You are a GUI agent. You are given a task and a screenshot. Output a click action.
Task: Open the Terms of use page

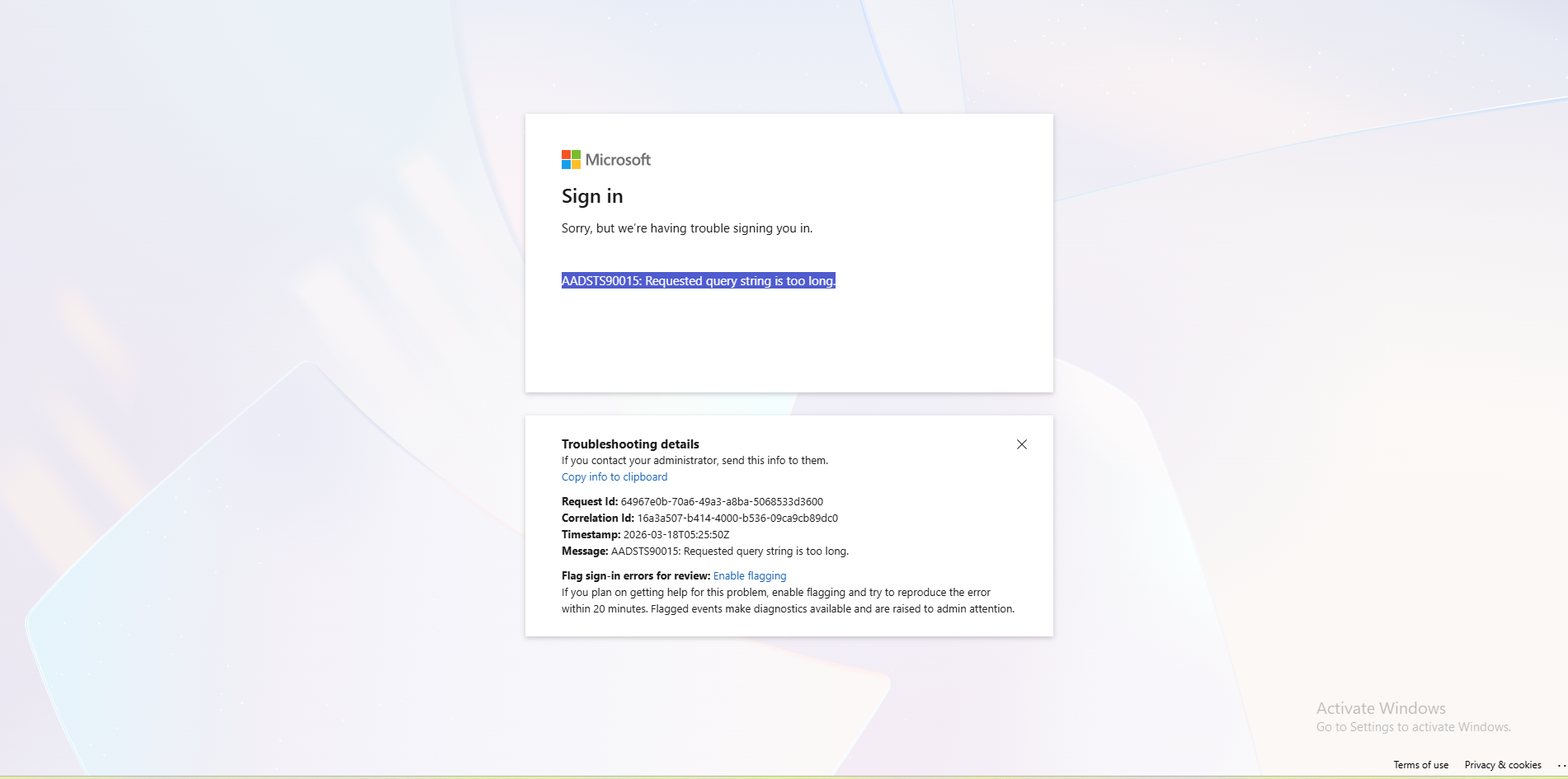pyautogui.click(x=1420, y=765)
